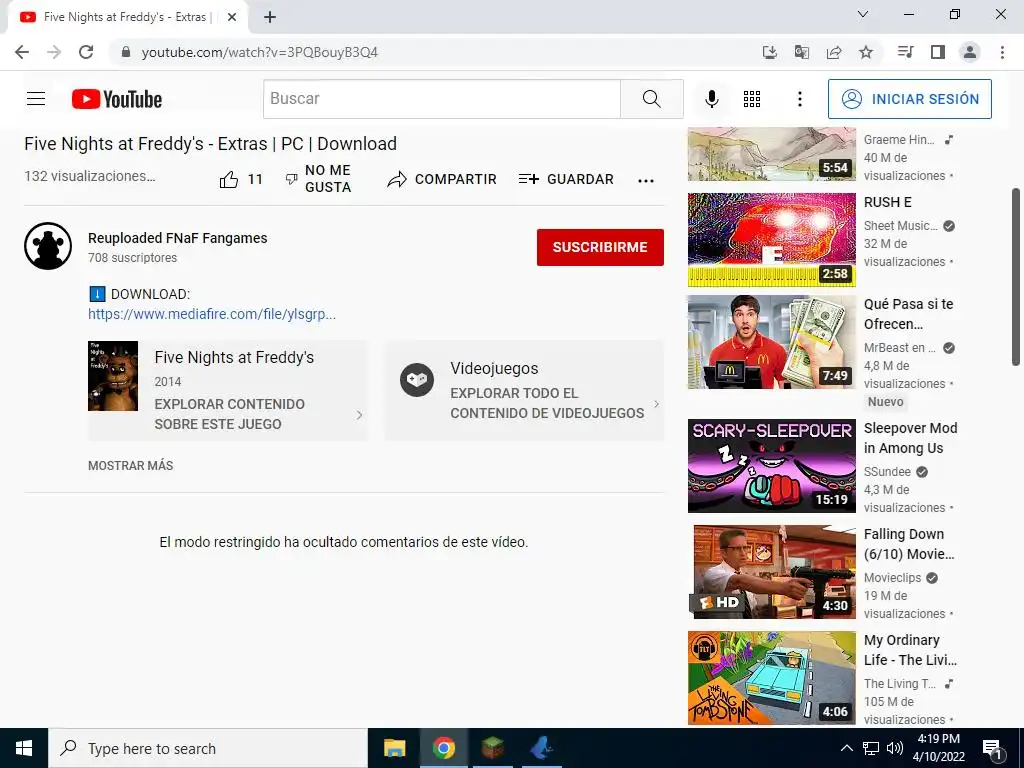Open the YouTube apps grid
This screenshot has height=768, width=1024.
pos(752,99)
